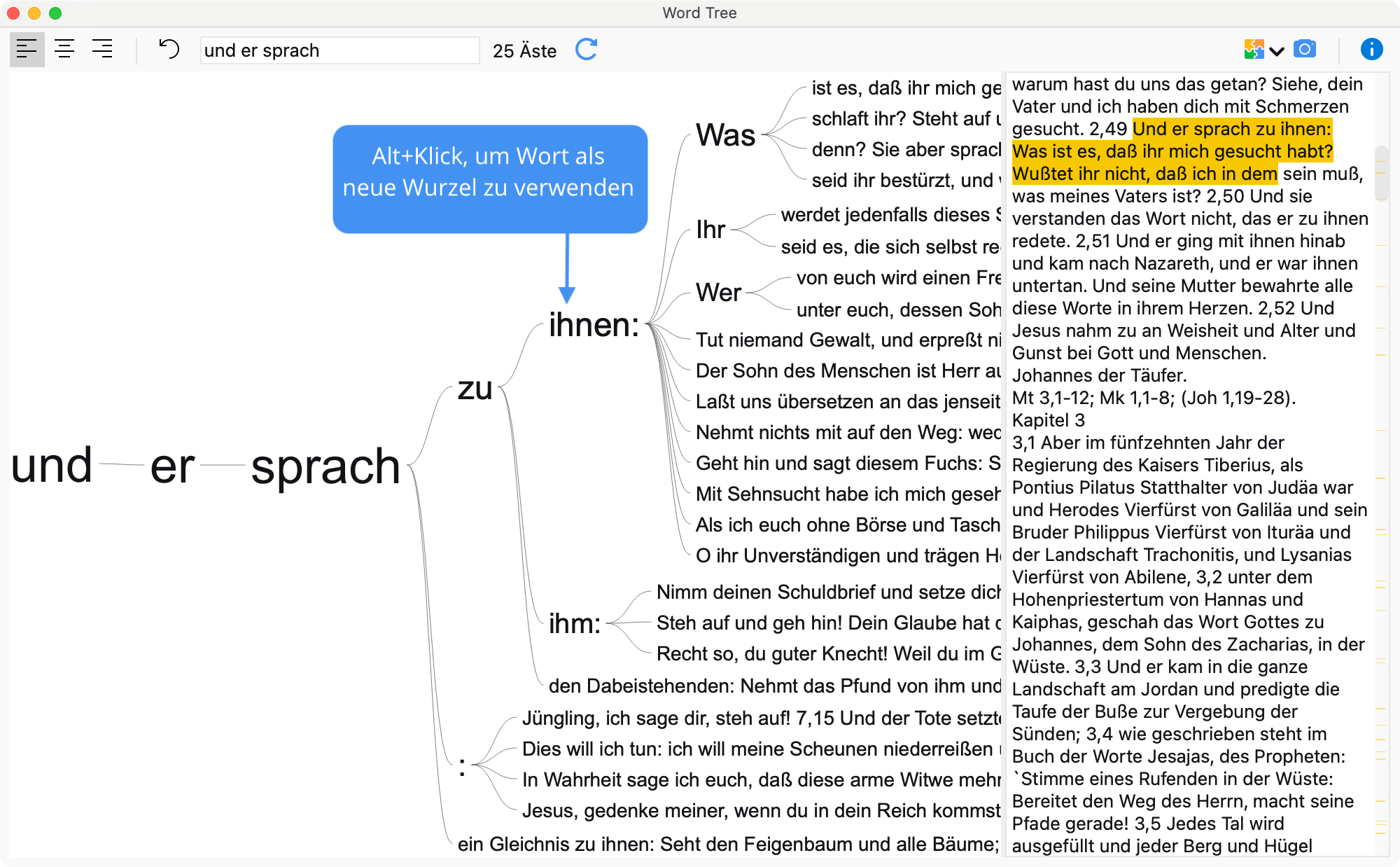Close the Word Tree window
Image resolution: width=1400 pixels, height=867 pixels.
13,13
